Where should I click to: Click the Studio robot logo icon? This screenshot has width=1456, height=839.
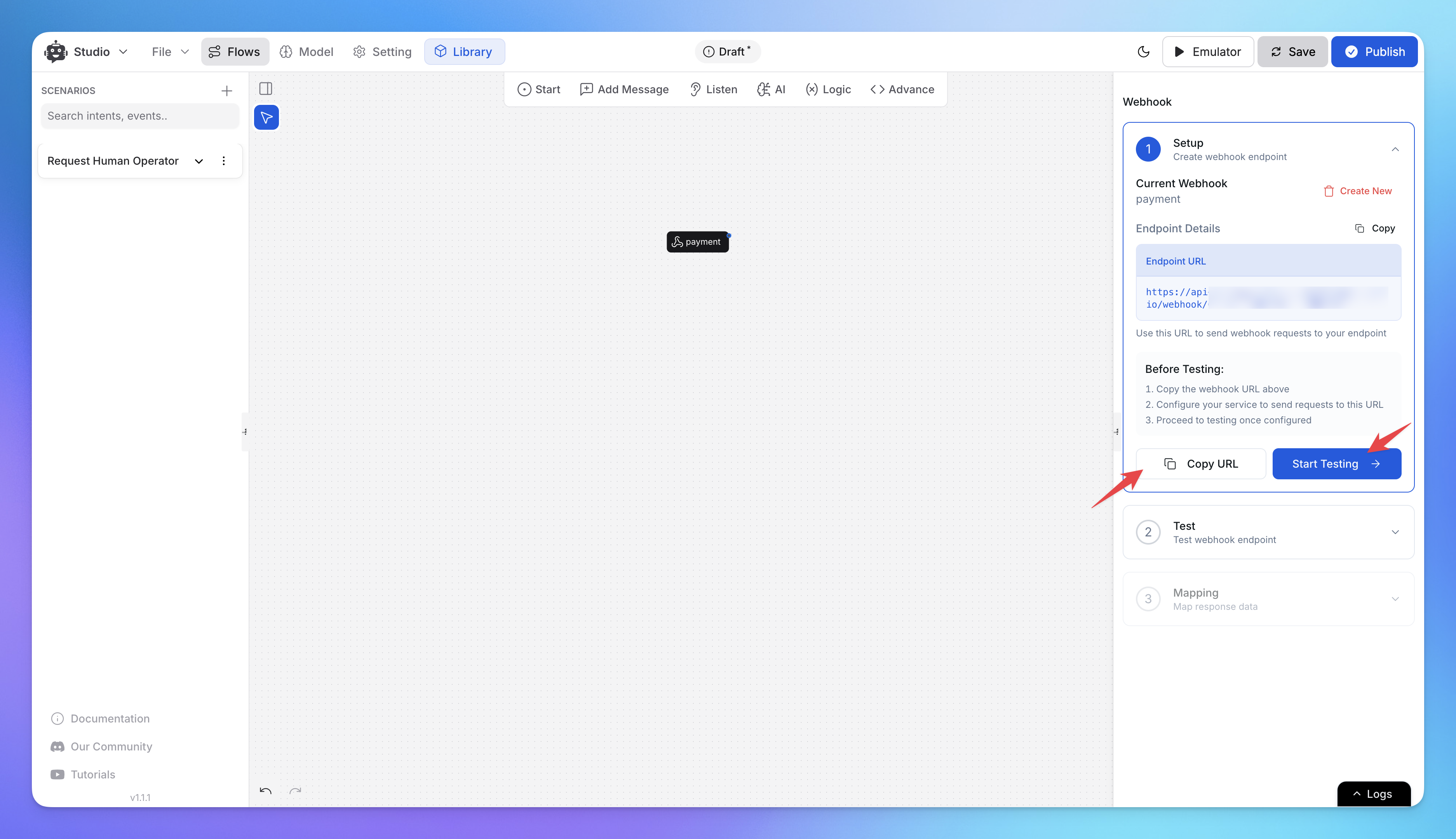56,51
